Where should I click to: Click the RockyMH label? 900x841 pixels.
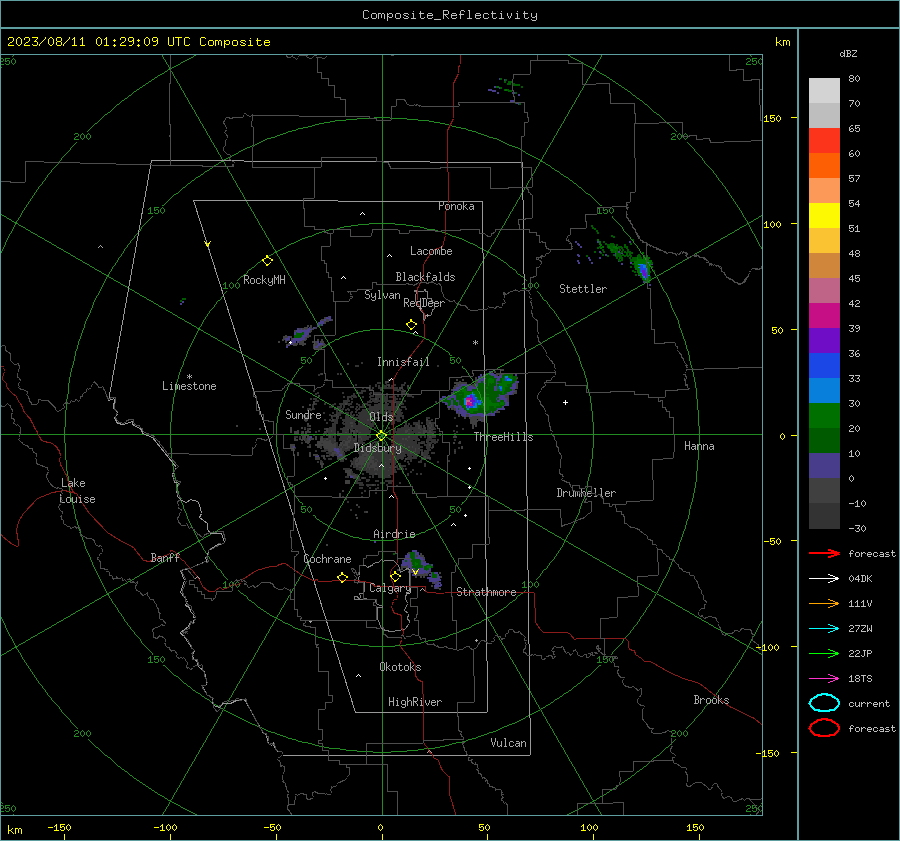click(264, 280)
